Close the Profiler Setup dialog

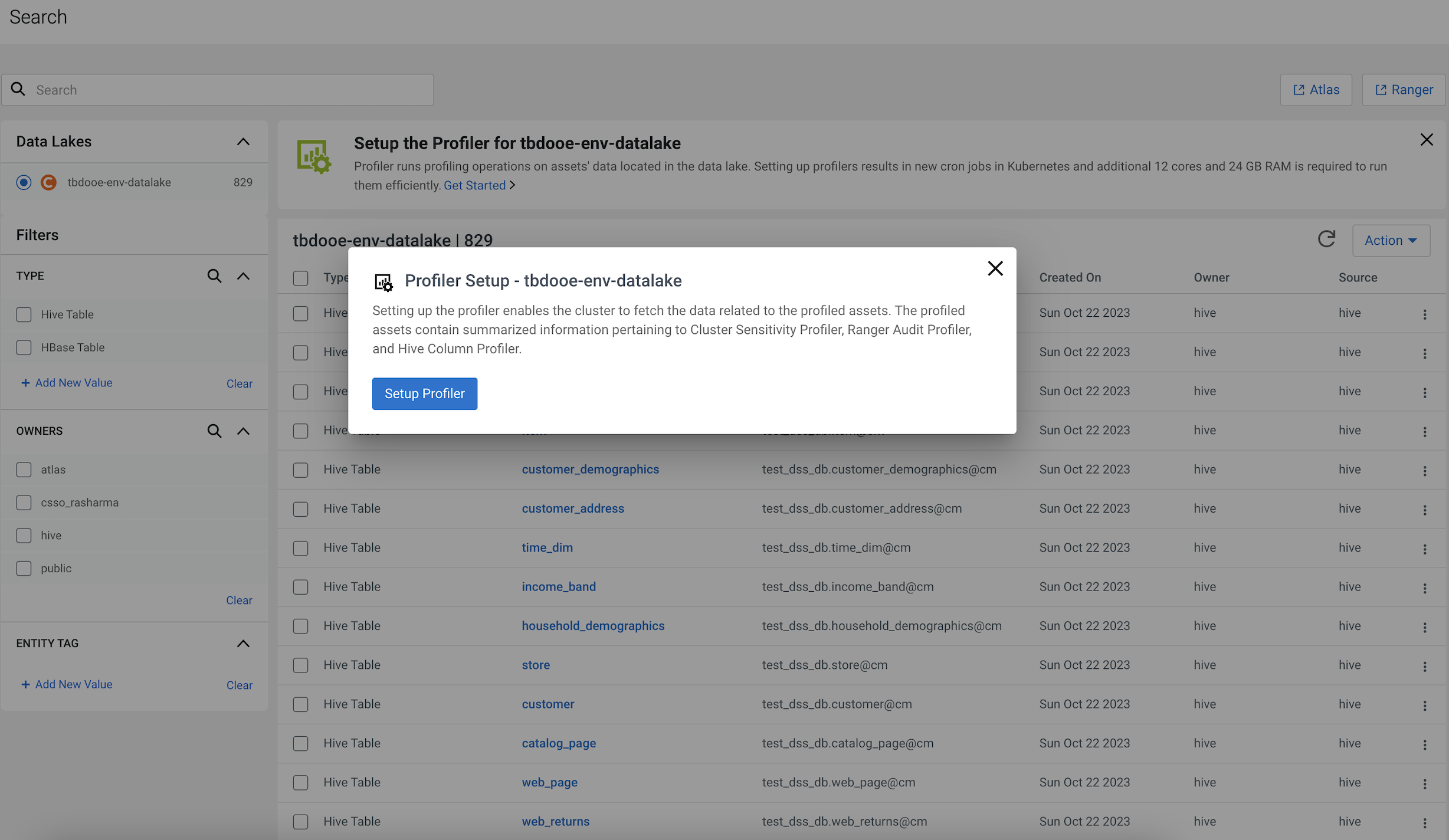995,268
